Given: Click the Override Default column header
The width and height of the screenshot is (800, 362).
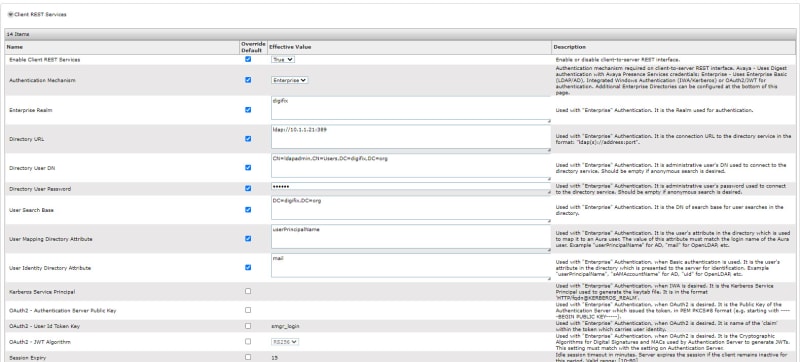Looking at the screenshot, I should (x=254, y=47).
